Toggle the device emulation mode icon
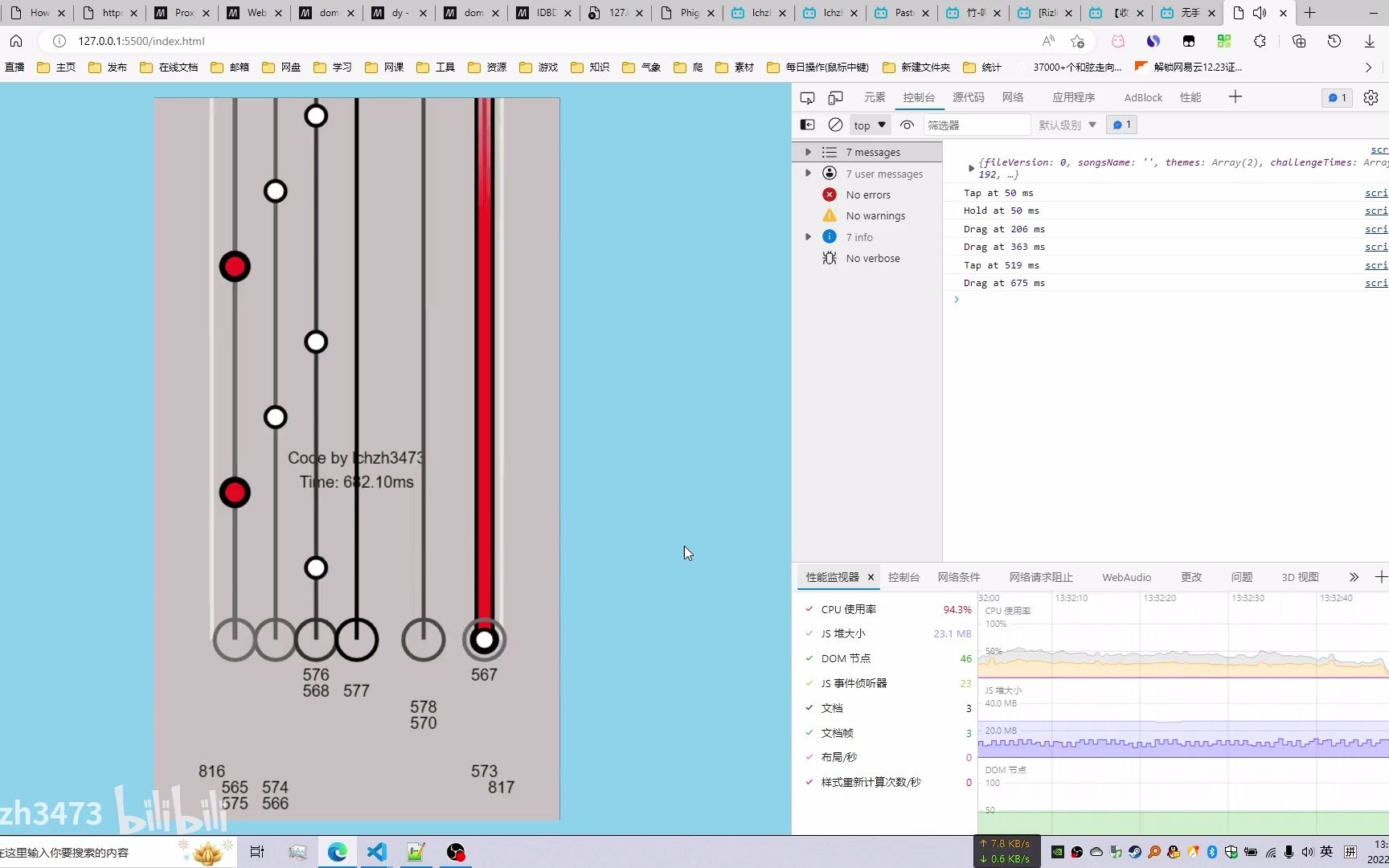The width and height of the screenshot is (1389, 868). click(x=835, y=97)
